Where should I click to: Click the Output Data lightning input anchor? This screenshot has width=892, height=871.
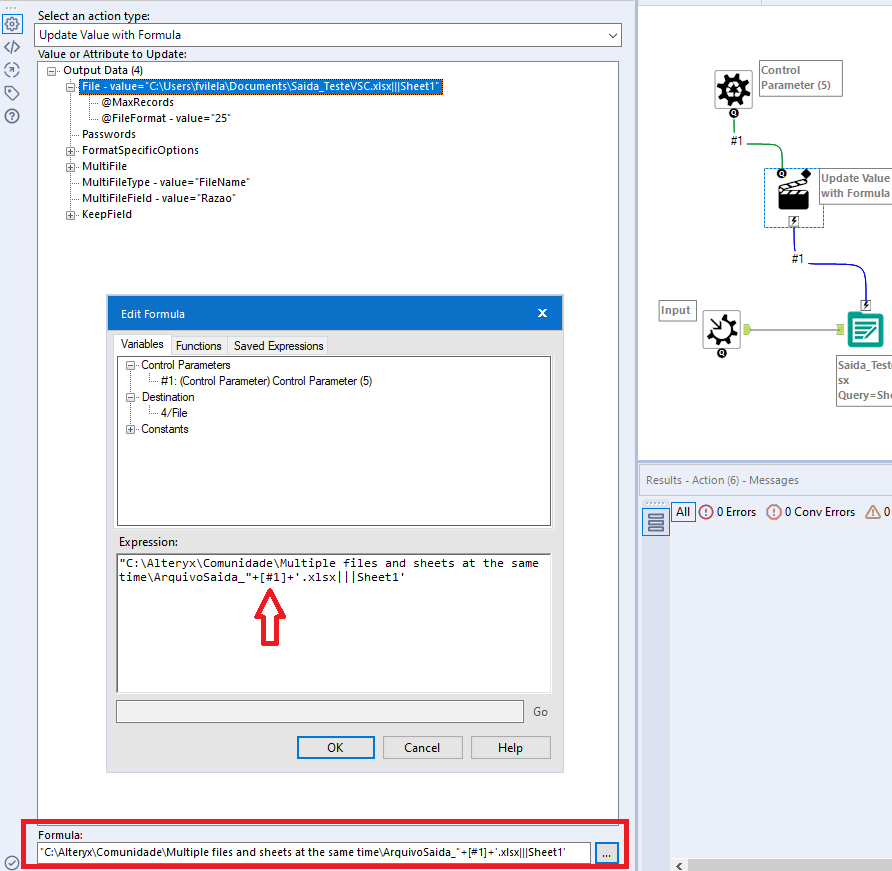[x=865, y=306]
